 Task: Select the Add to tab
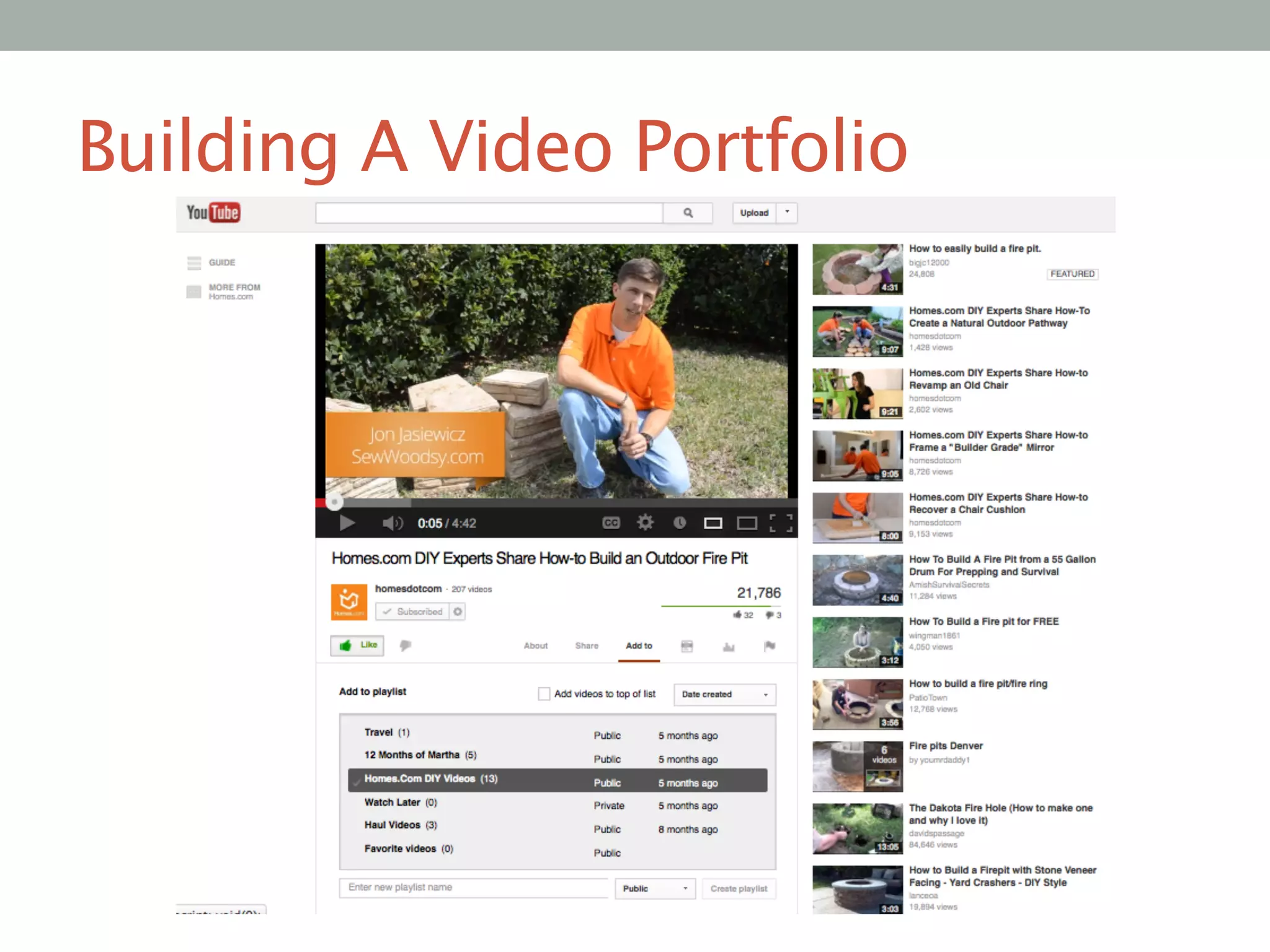pos(639,646)
